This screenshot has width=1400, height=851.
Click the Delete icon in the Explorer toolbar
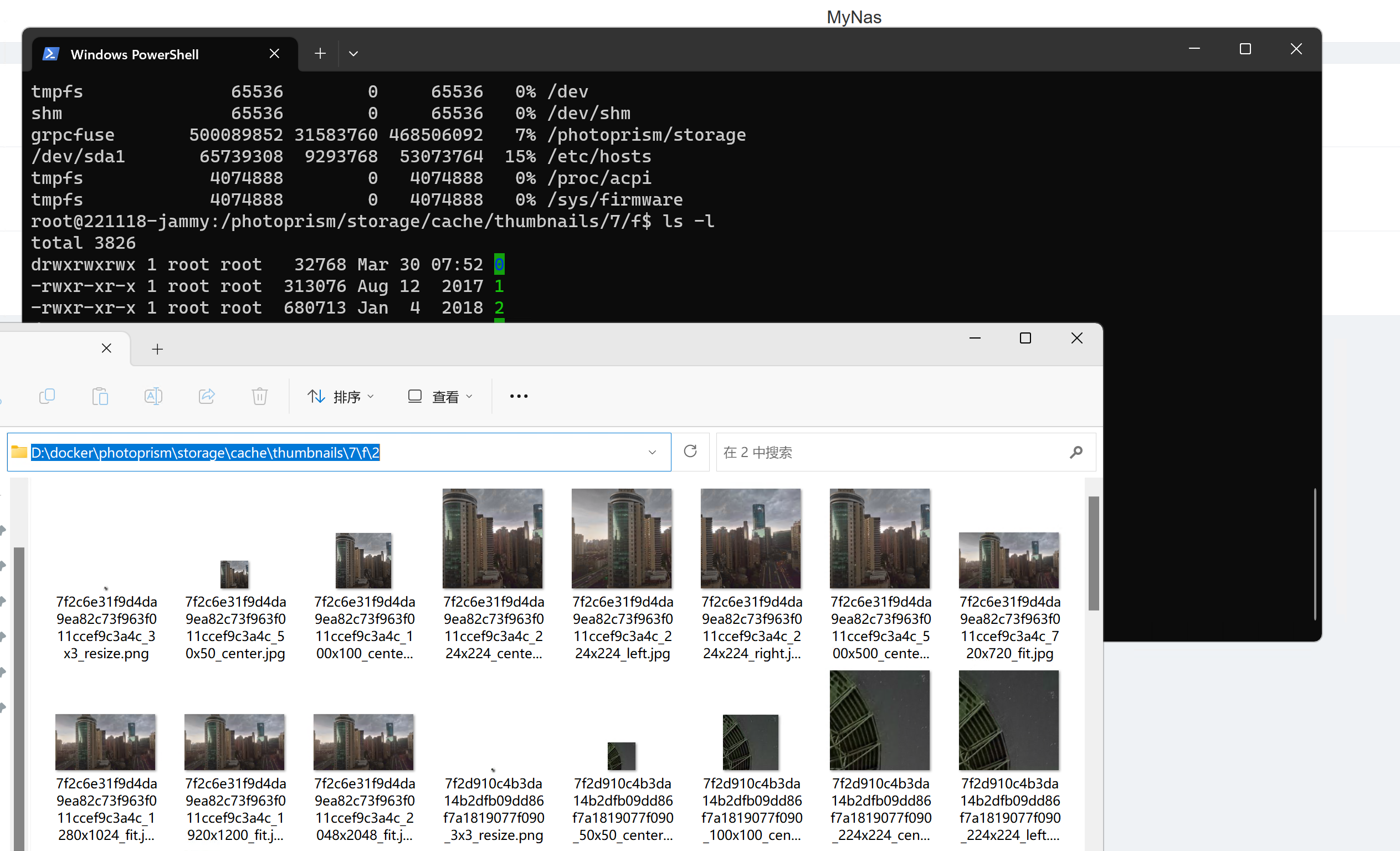260,396
